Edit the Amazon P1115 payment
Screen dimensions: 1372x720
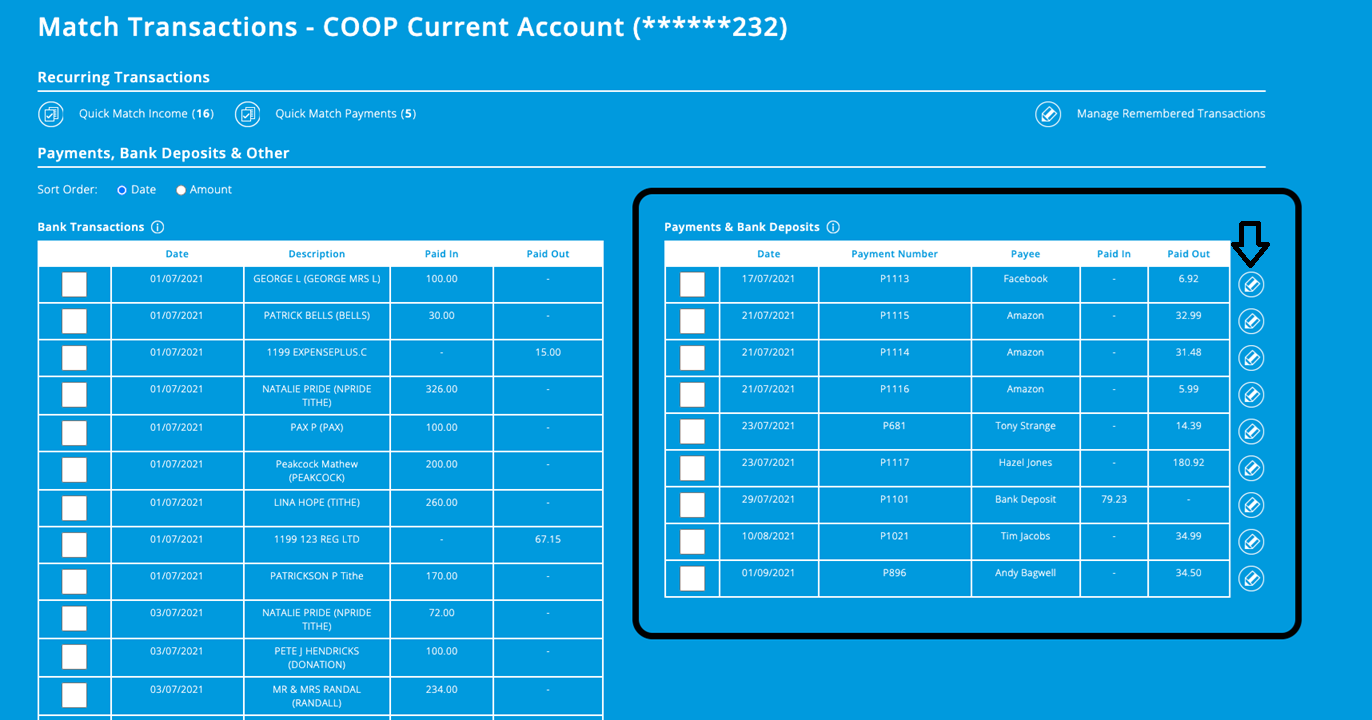1251,321
